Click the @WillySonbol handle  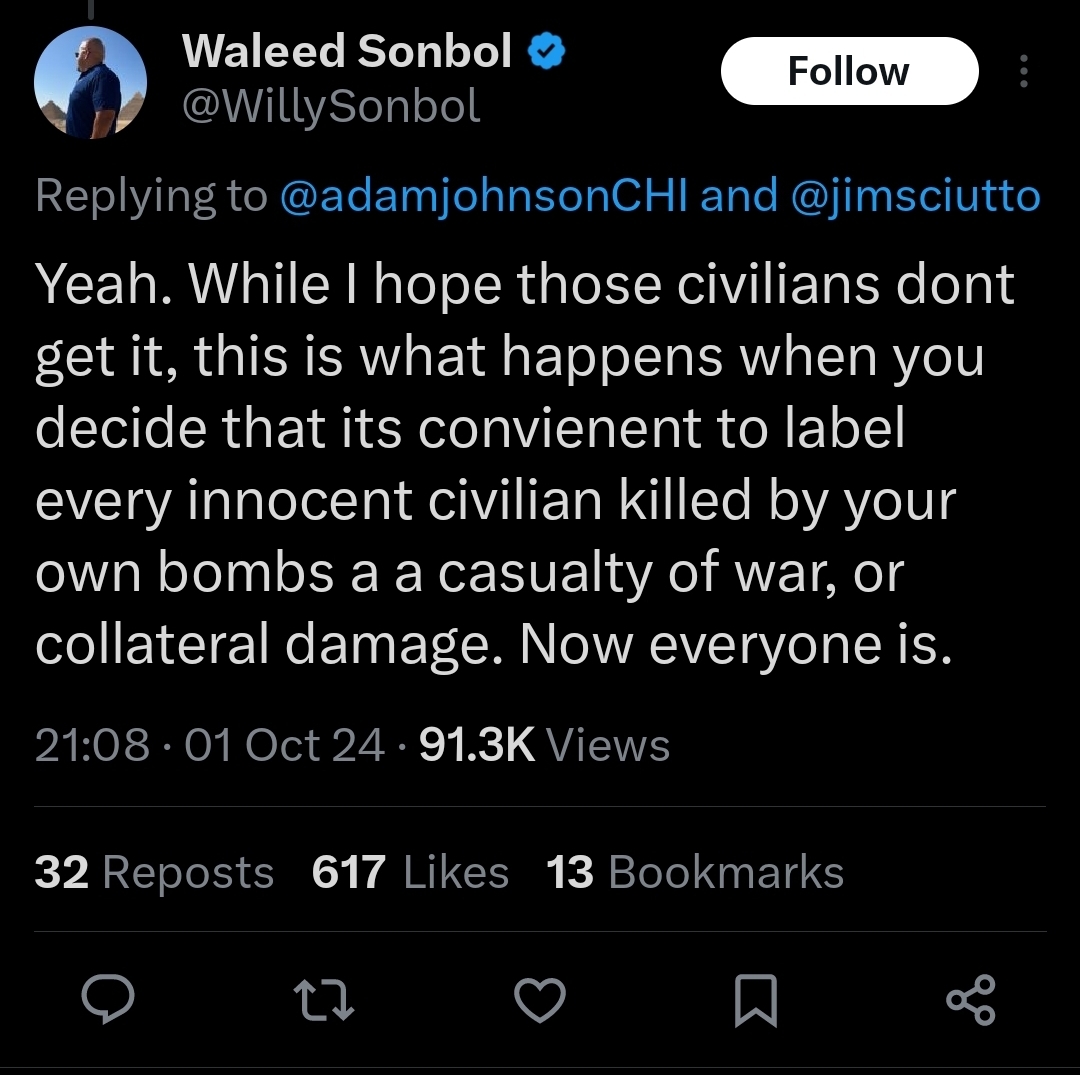[x=331, y=107]
